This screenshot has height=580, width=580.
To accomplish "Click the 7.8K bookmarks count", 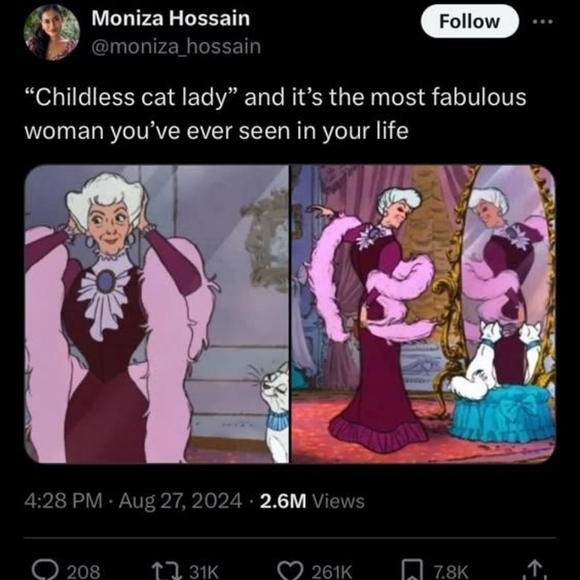I will [x=450, y=571].
